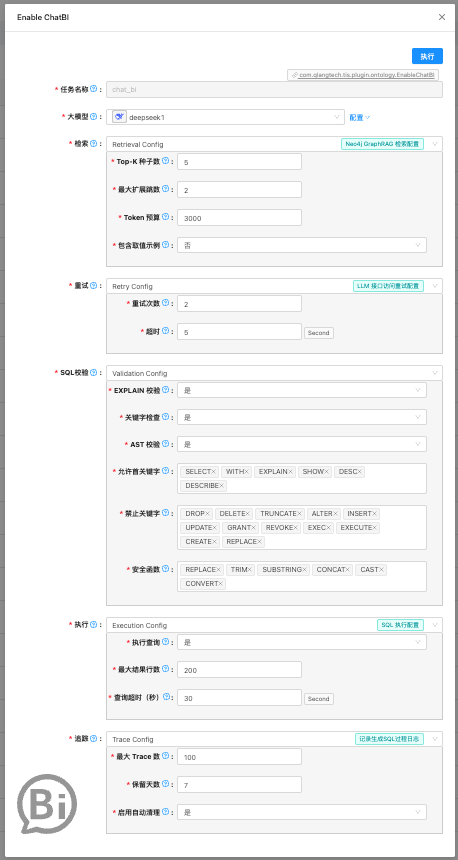Open the 配置 link beside model selector
This screenshot has height=860, width=458.
[x=360, y=117]
